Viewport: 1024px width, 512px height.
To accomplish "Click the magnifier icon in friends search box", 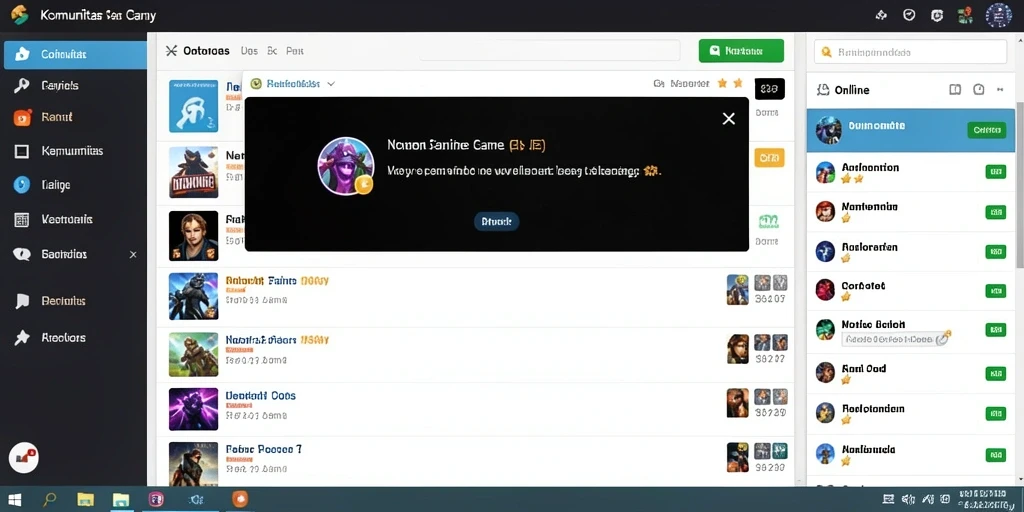I will pos(827,52).
